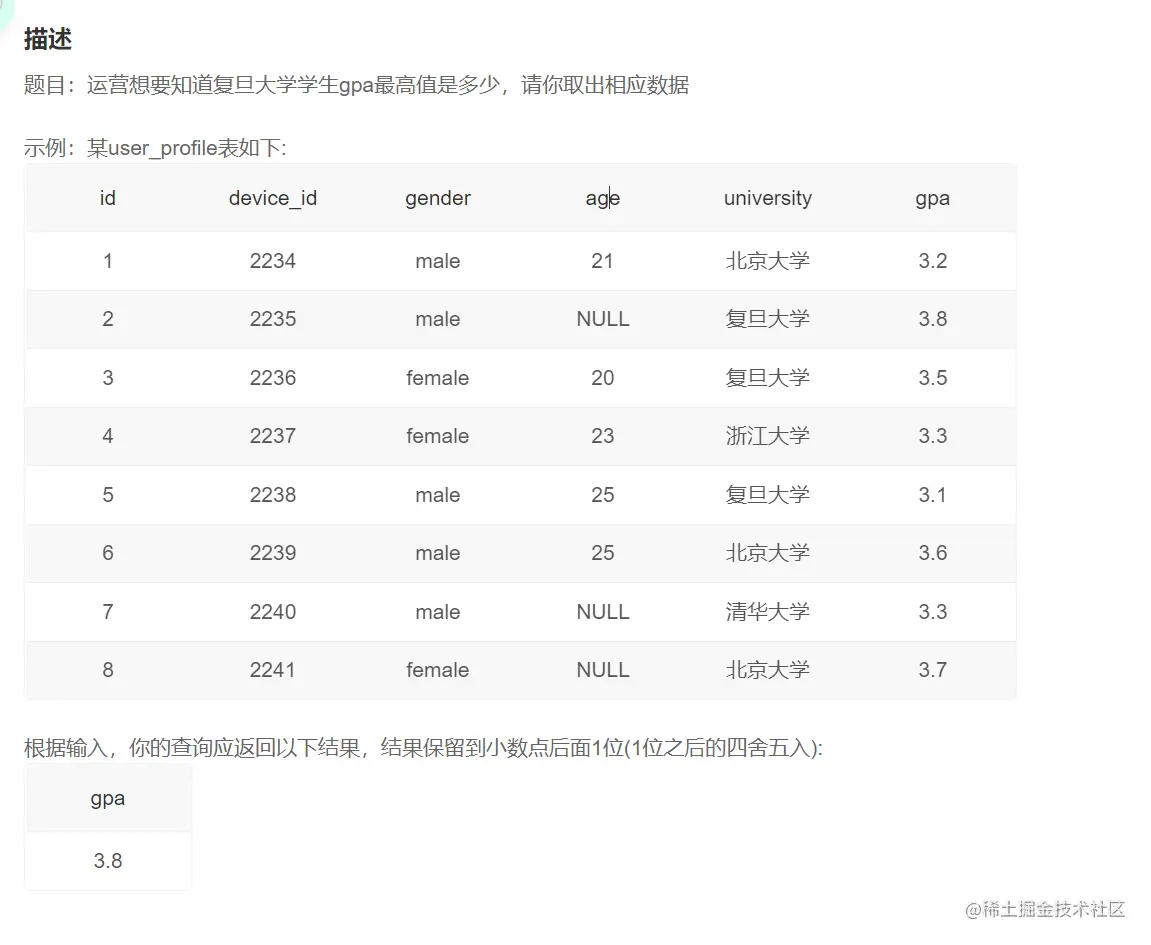Click gender male in row 2238

point(437,495)
